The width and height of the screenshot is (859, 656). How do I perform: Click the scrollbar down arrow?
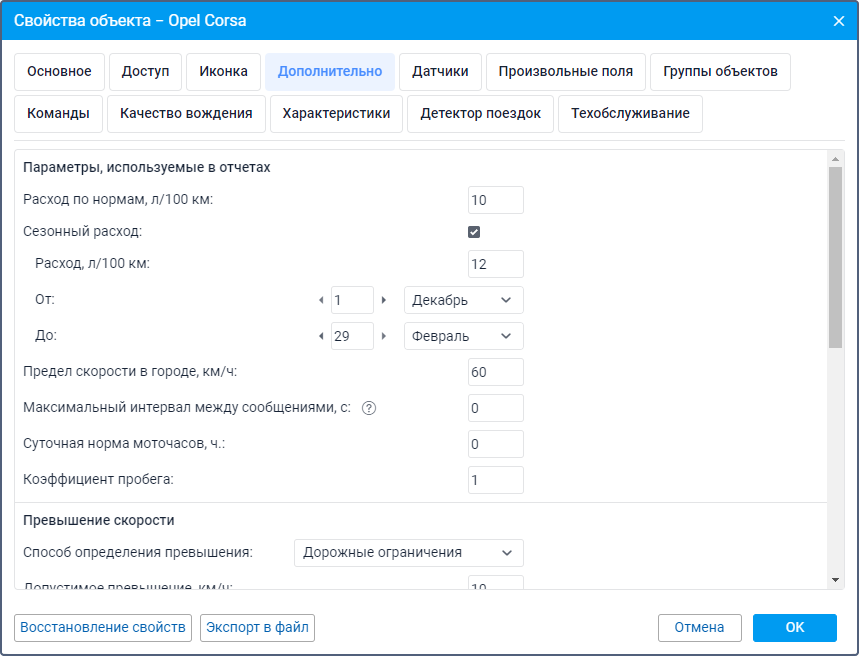coord(835,580)
